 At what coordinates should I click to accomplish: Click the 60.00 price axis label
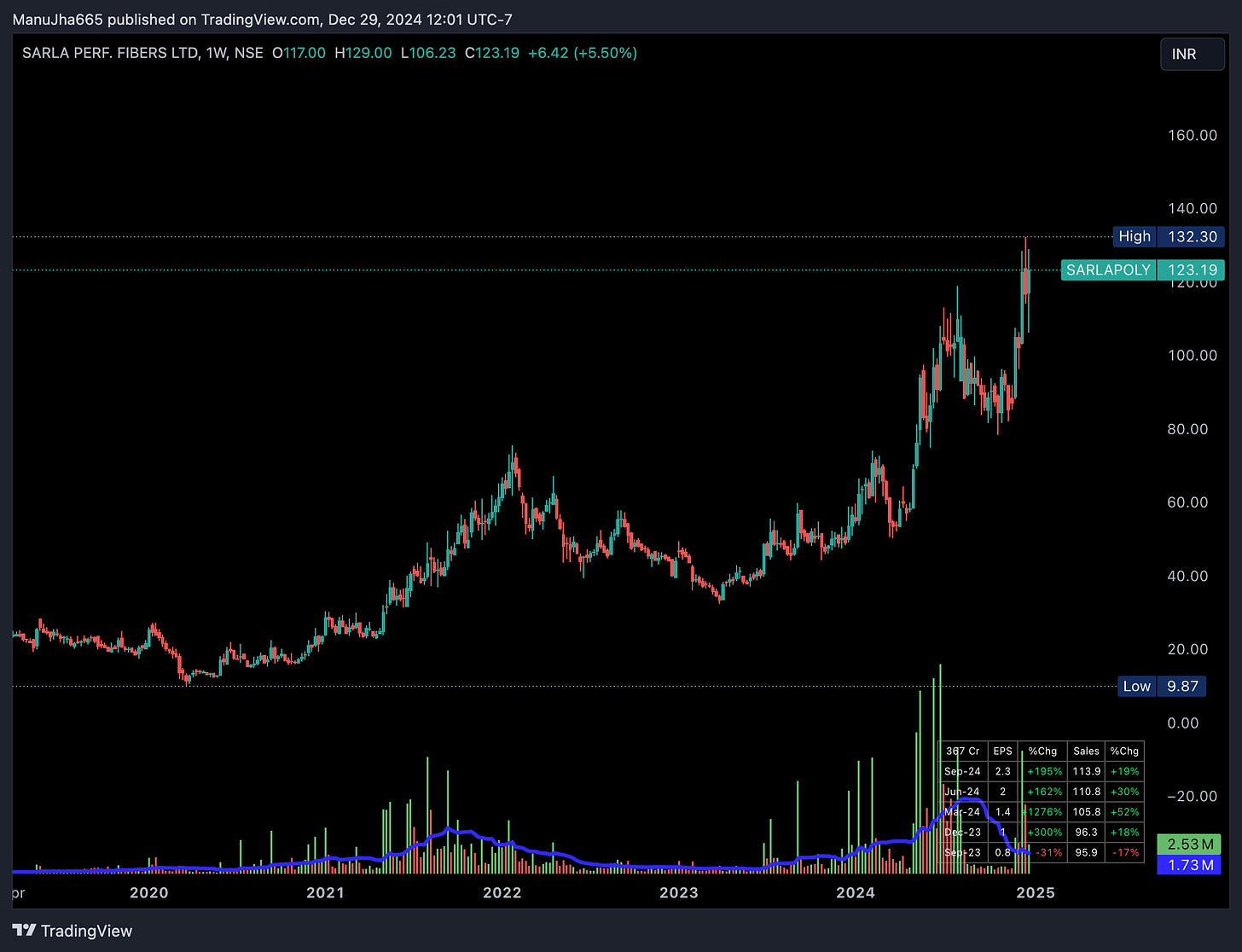pos(1187,502)
